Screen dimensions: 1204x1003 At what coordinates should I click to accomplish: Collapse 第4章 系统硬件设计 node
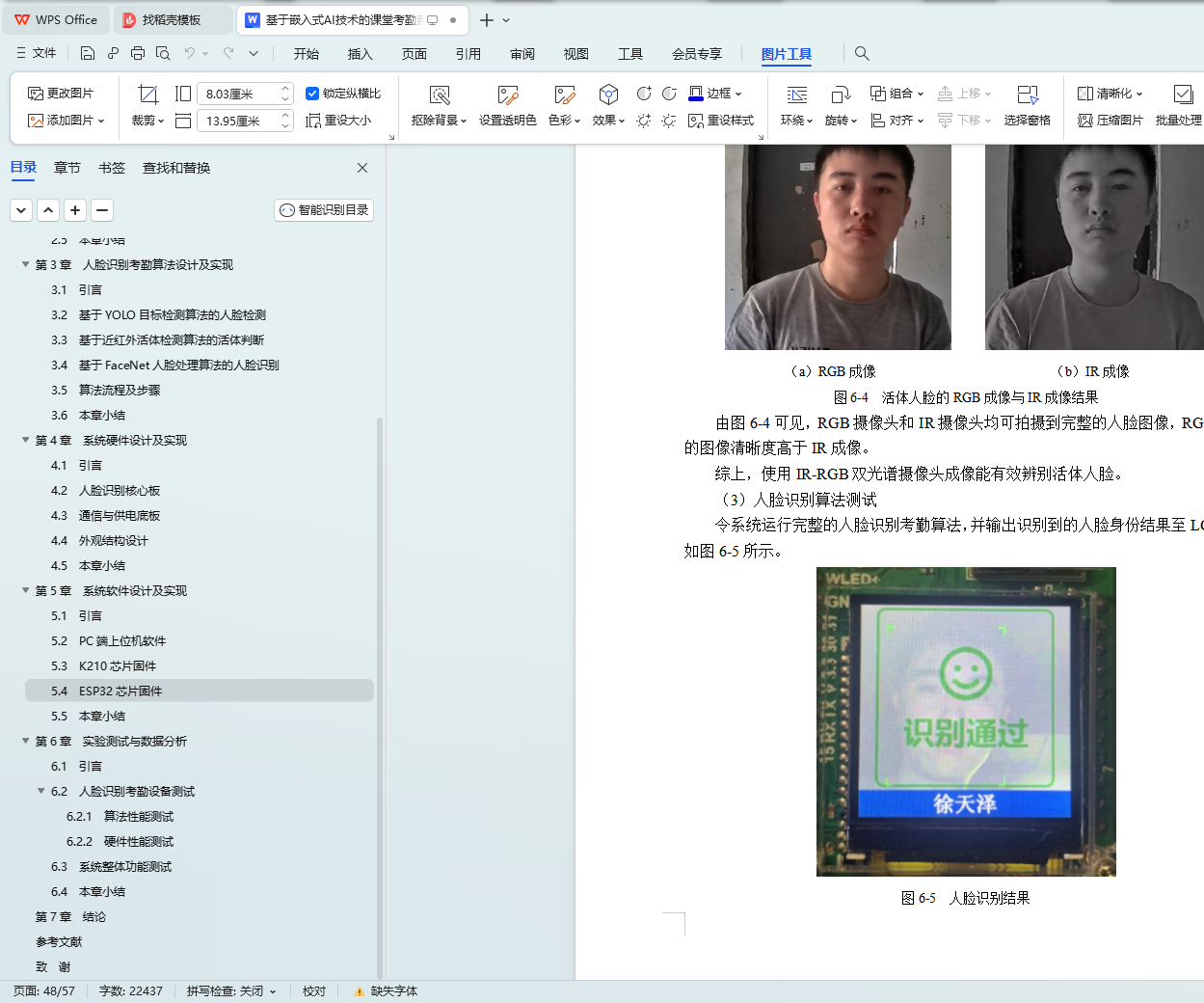coord(26,440)
